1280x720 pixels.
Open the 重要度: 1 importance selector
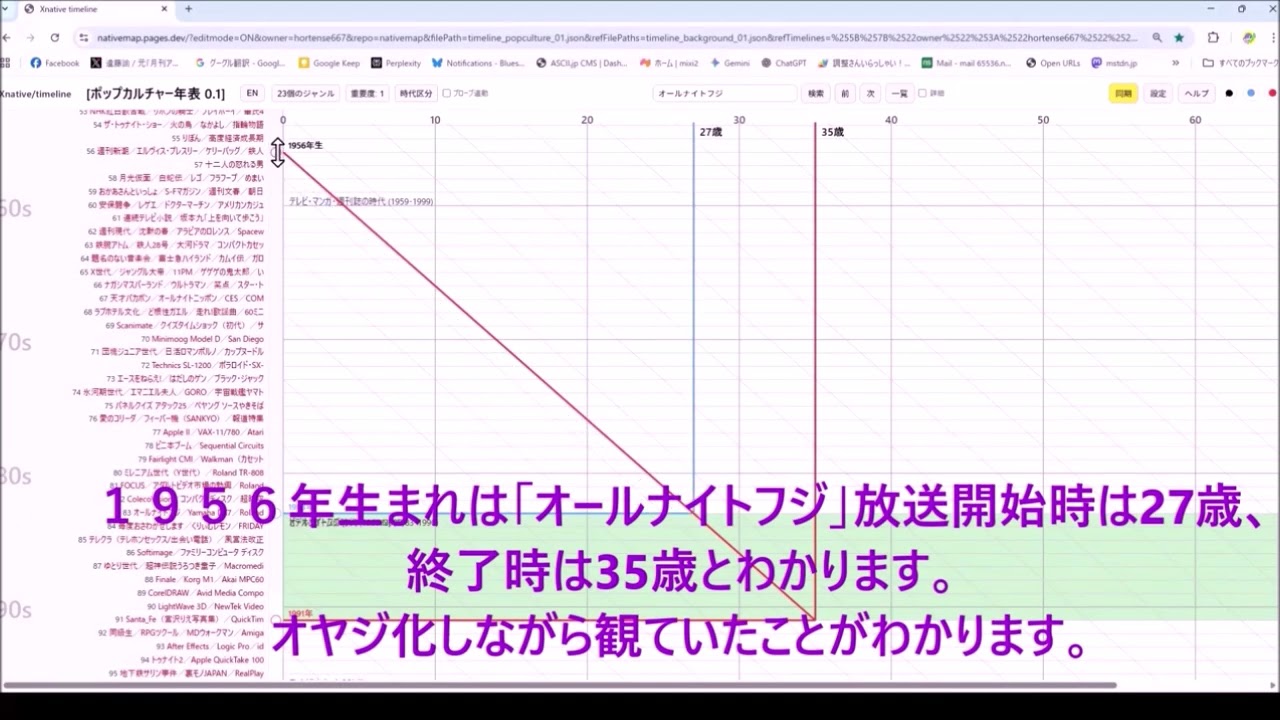(367, 93)
